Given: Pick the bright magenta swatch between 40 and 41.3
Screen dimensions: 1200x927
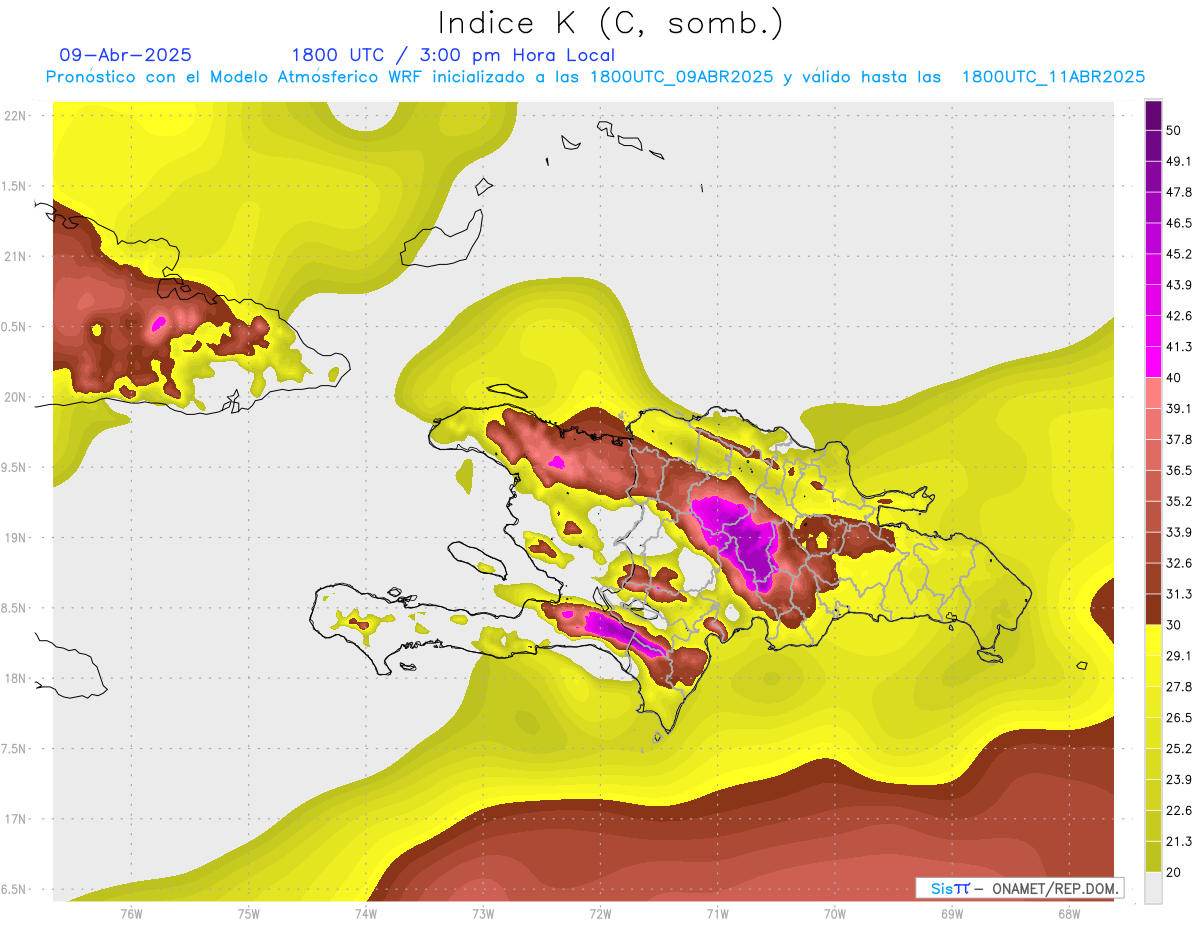Looking at the screenshot, I should 1153,362.
